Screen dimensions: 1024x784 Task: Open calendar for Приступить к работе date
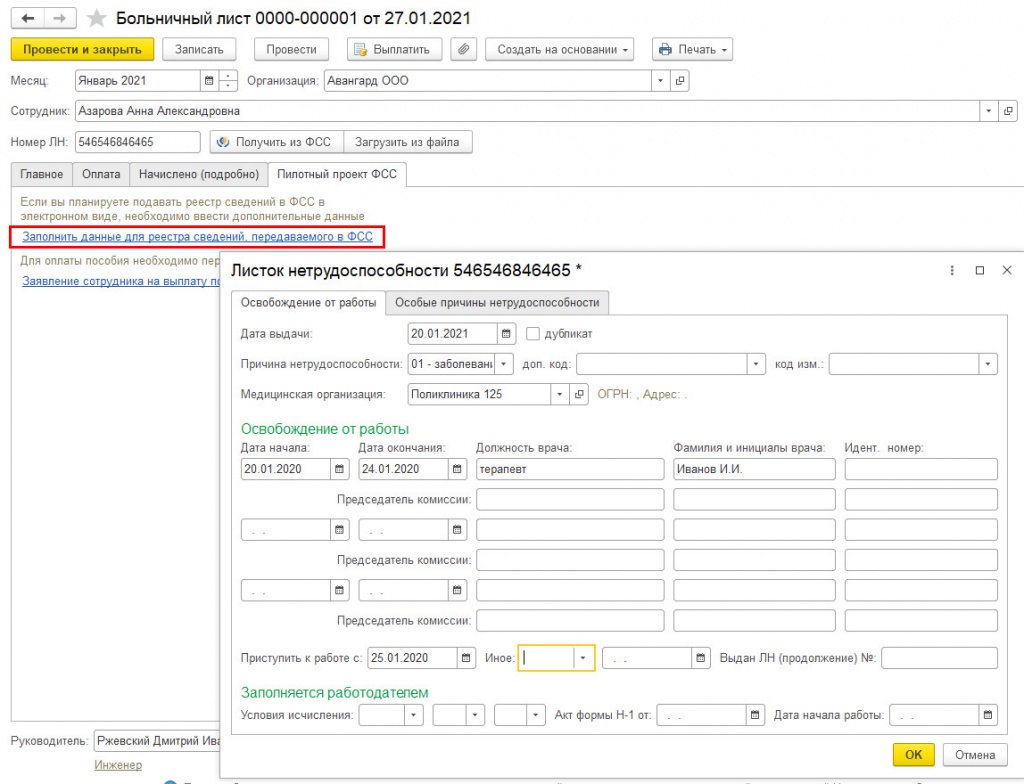coord(466,658)
